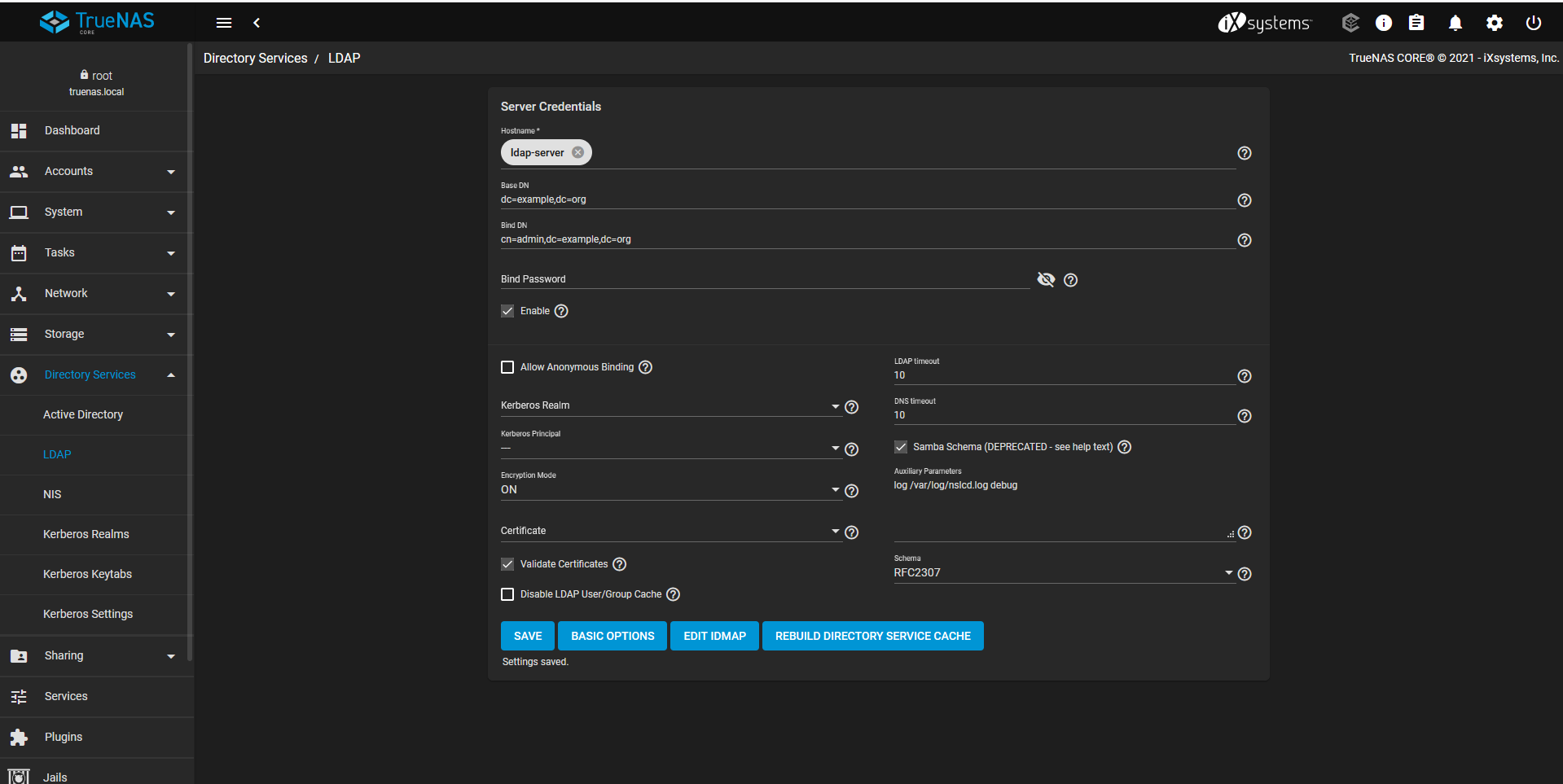Show help for Samba Schema
Viewport: 1563px width, 784px height.
pos(1125,447)
